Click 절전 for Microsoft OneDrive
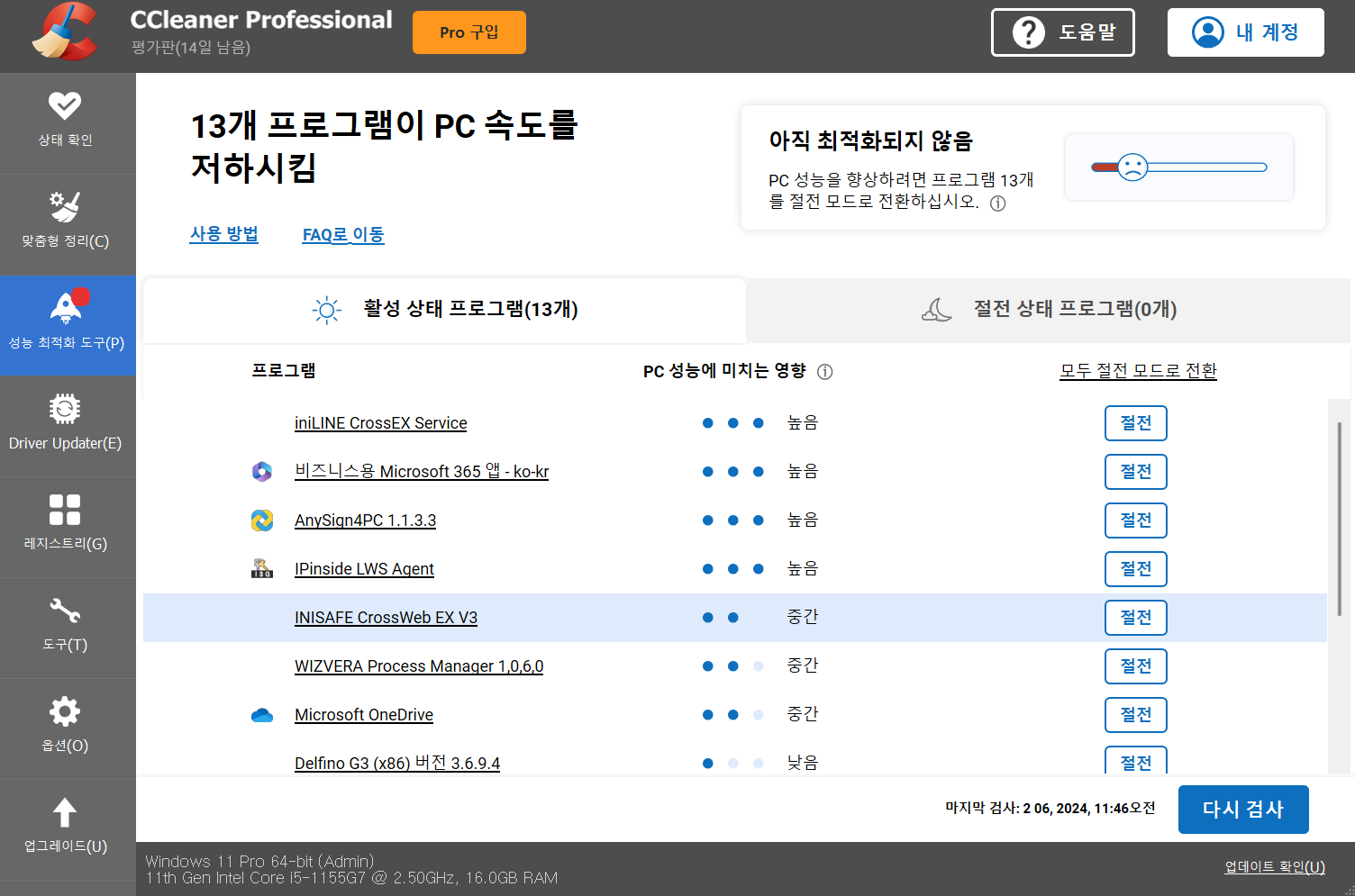 pyautogui.click(x=1136, y=715)
